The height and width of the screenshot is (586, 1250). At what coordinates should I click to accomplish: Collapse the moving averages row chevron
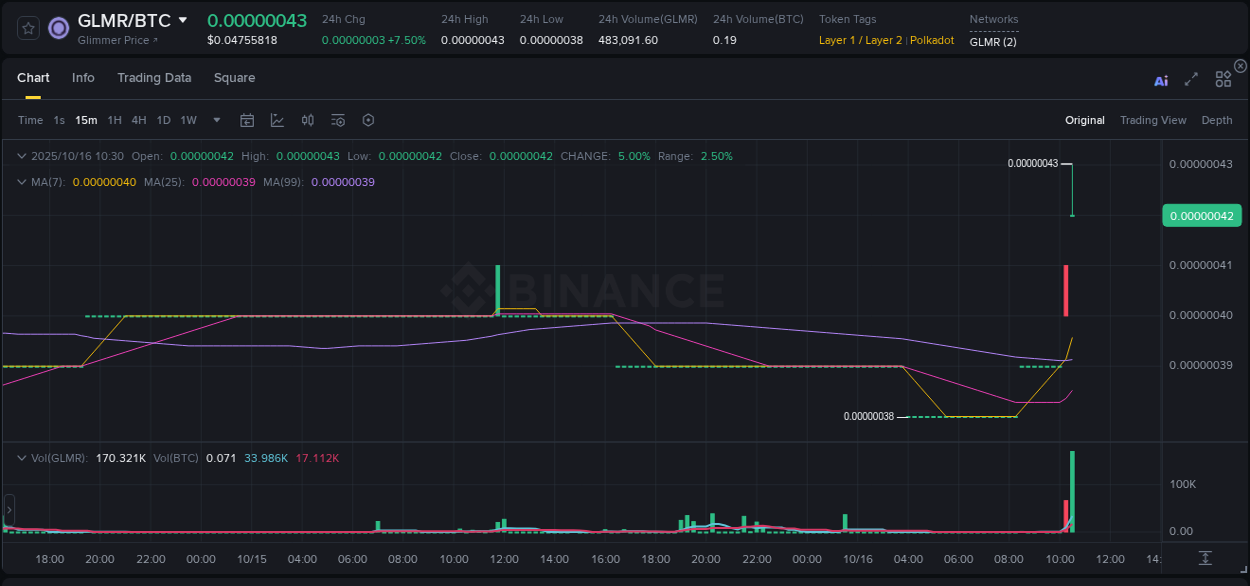[x=22, y=182]
